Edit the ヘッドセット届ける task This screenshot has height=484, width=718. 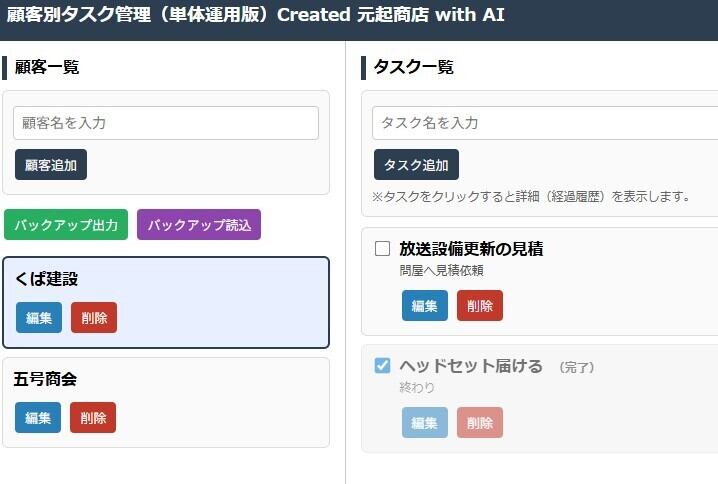point(425,422)
